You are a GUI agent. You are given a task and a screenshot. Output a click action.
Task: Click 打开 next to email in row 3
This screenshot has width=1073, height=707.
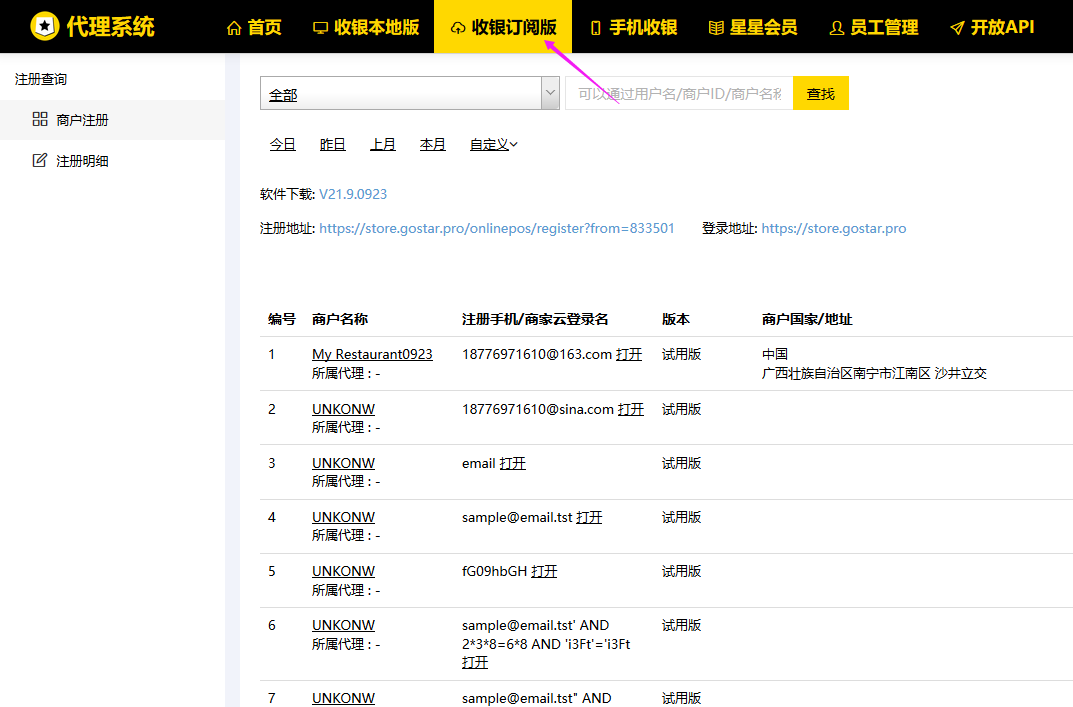pyautogui.click(x=513, y=463)
